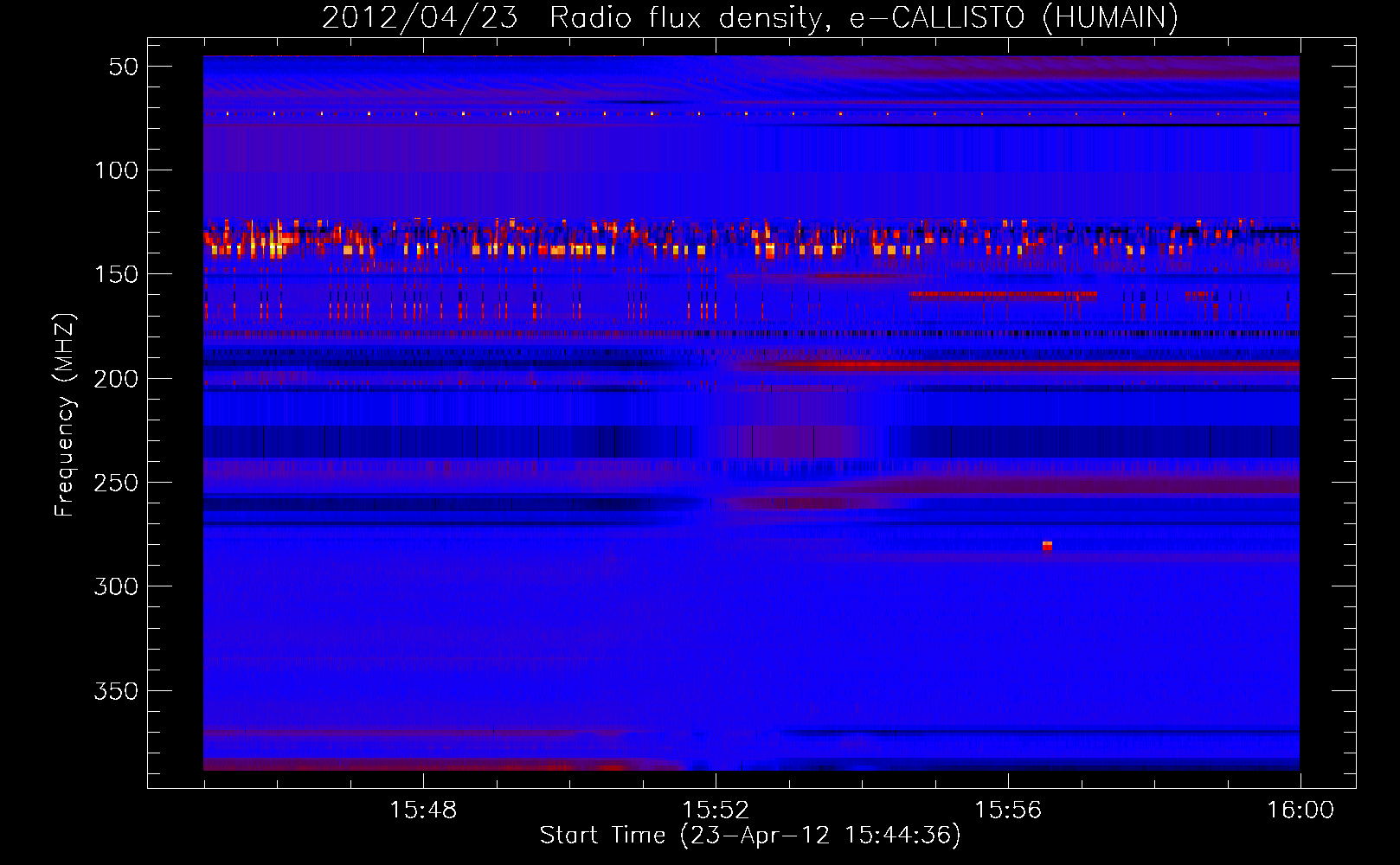Screen dimensions: 1400x865
Task: Click the '15:48' time tick label
Action: pos(423,811)
